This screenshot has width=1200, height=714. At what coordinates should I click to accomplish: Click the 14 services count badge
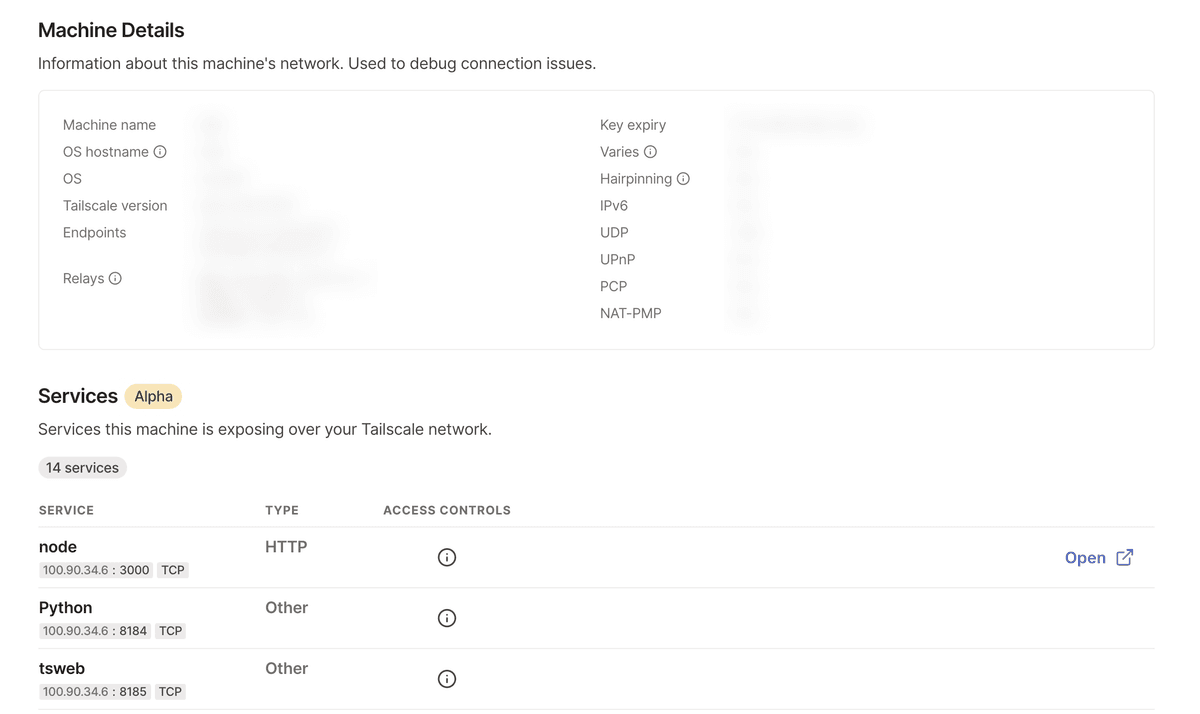click(x=82, y=467)
